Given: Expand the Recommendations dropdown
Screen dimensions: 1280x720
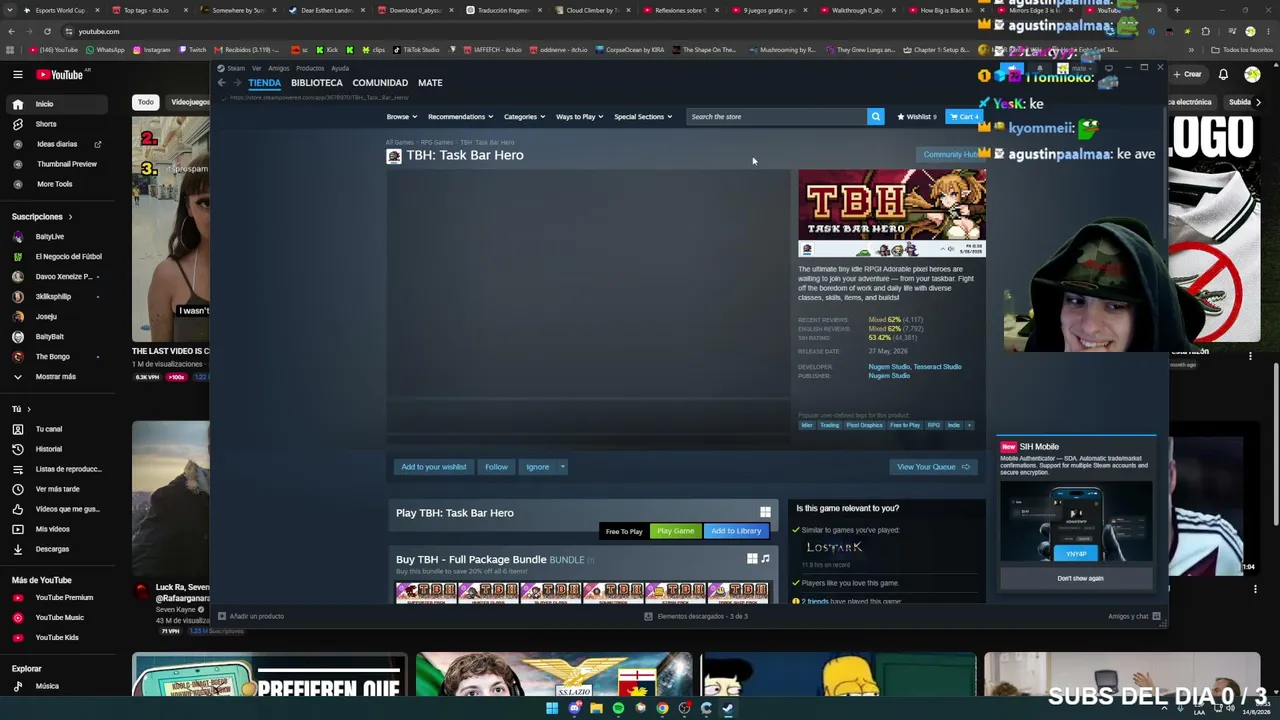Looking at the screenshot, I should 460,117.
